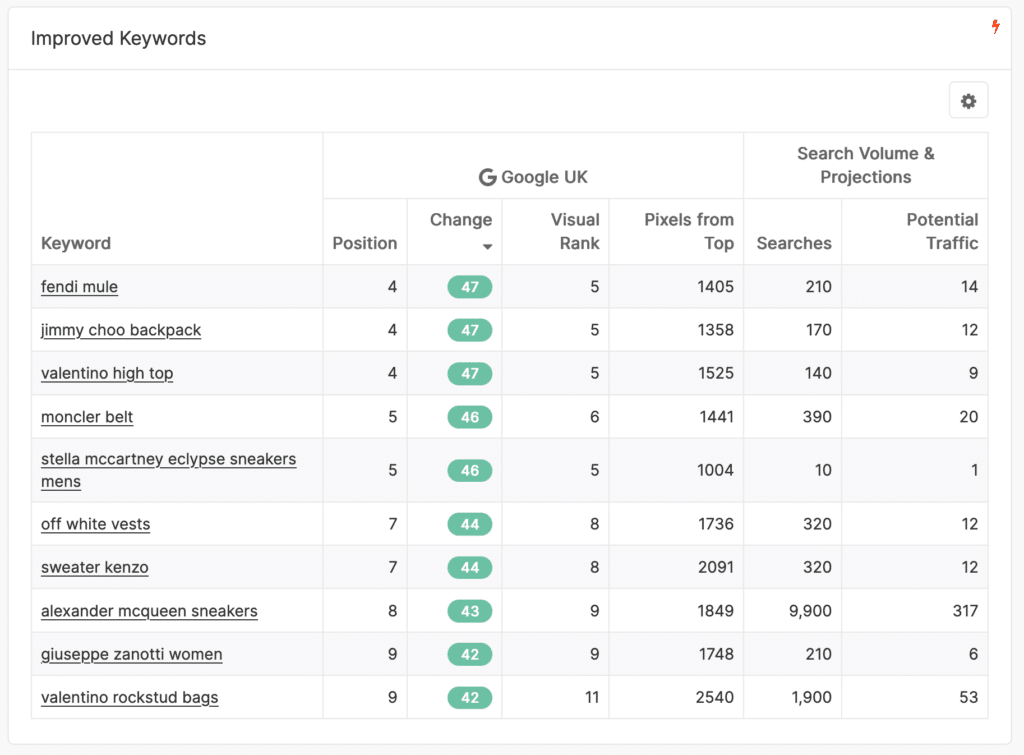Click the 47 change badge for valentino high top
The width and height of the screenshot is (1024, 755).
470,373
